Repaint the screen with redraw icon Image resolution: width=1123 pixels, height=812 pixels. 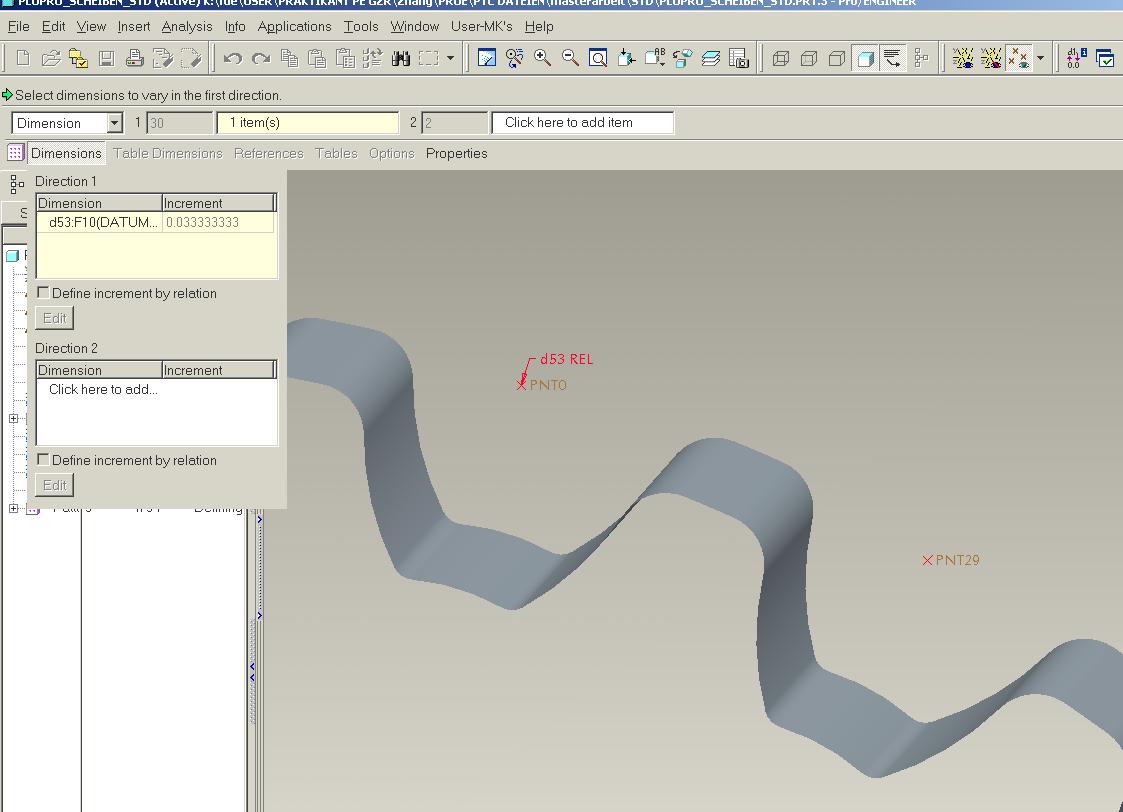point(487,58)
